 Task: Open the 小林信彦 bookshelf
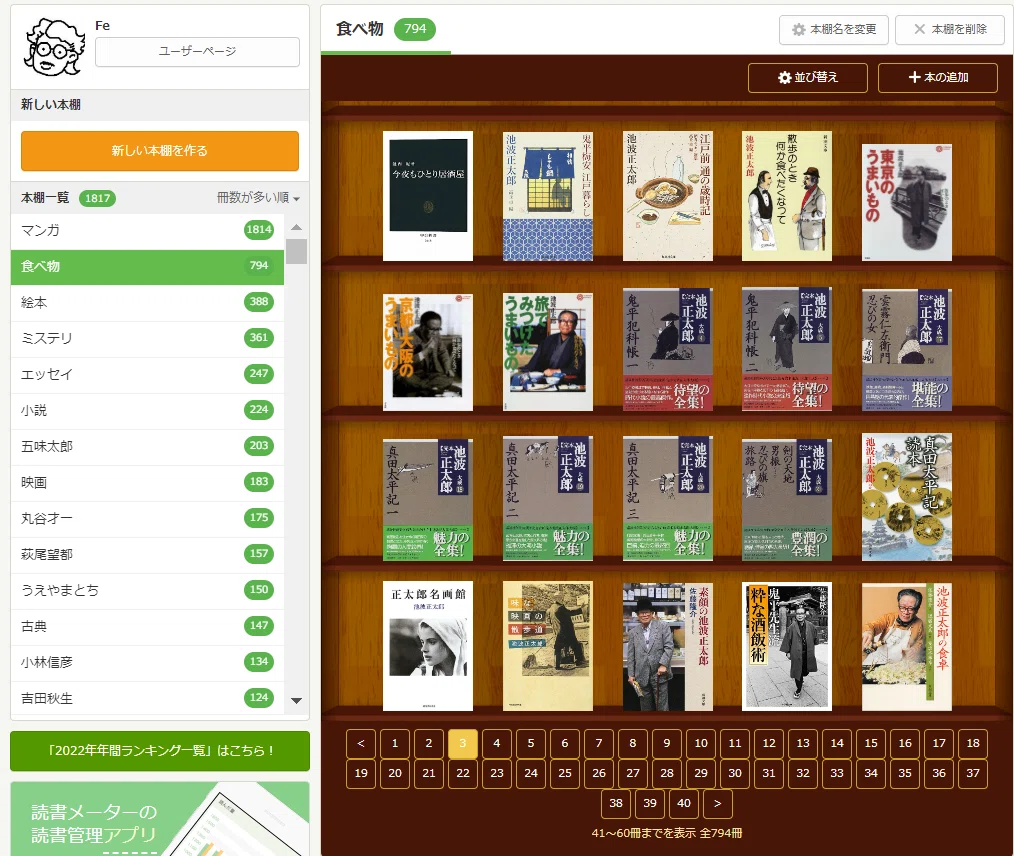point(147,663)
